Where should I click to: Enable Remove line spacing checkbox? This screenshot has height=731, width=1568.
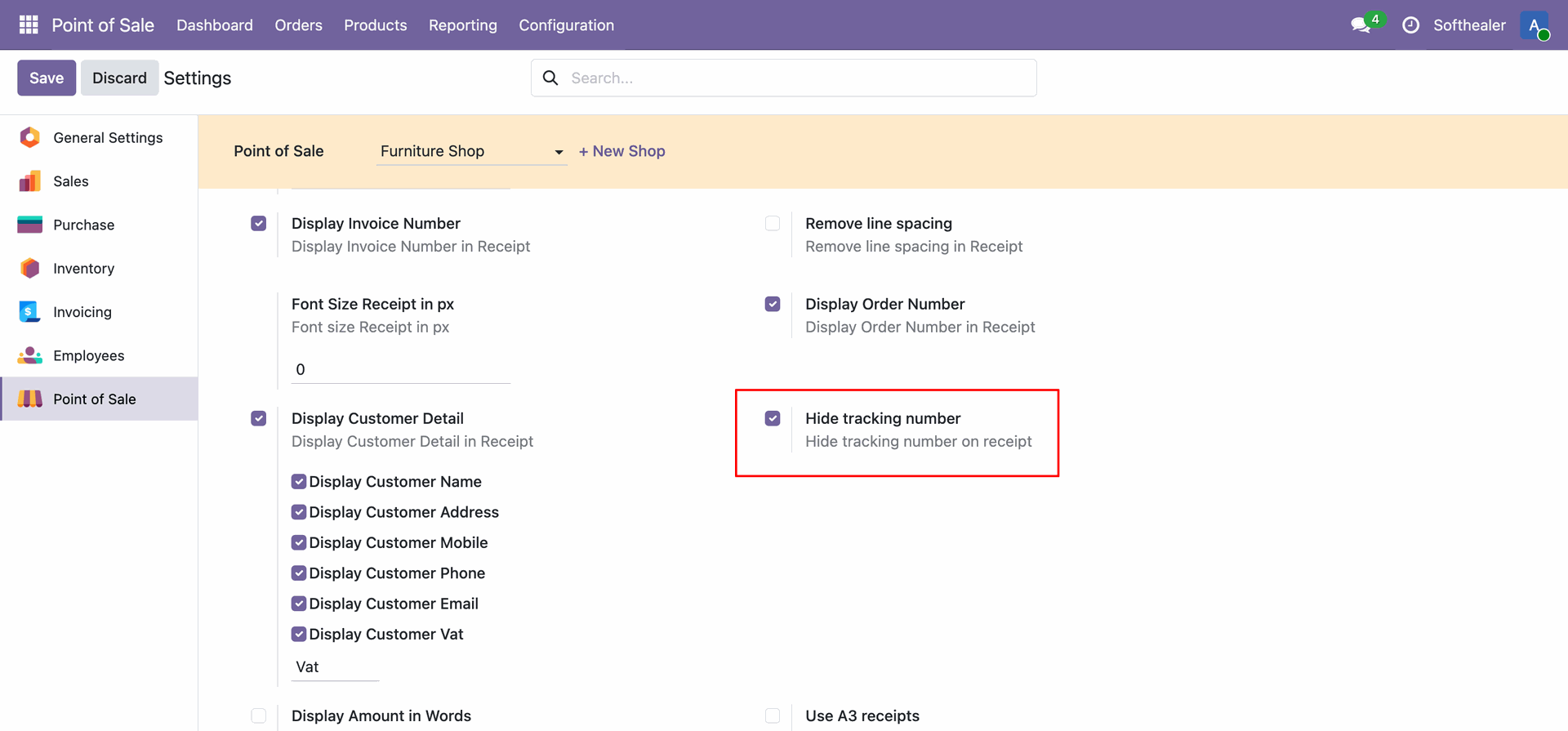(773, 224)
